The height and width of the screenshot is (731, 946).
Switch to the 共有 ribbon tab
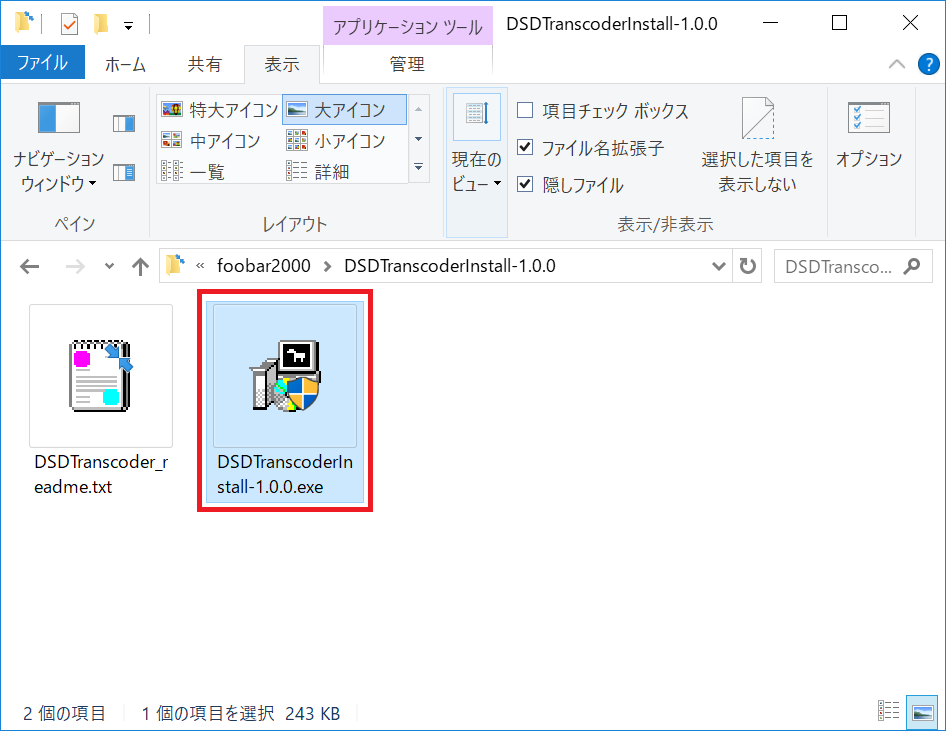click(205, 64)
